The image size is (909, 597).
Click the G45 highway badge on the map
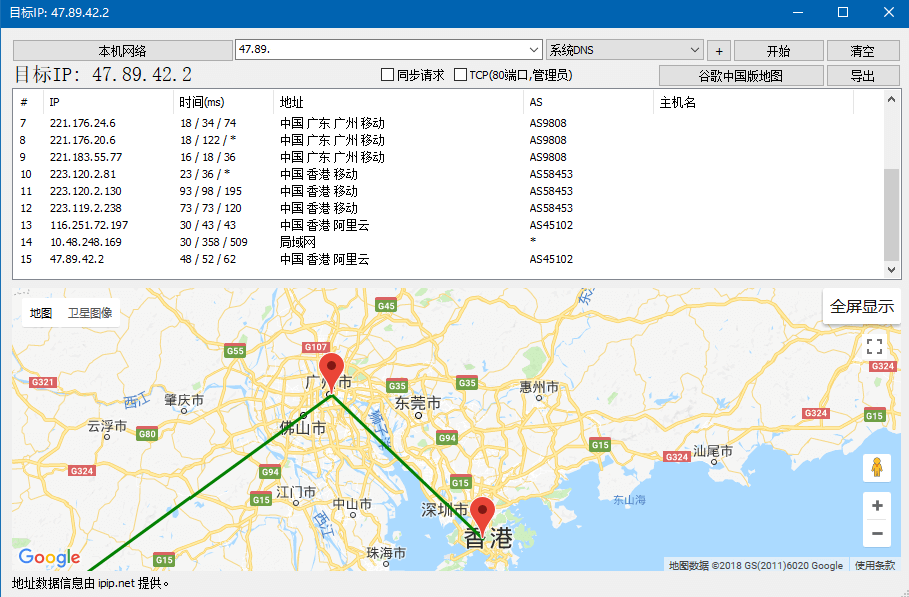pos(386,305)
